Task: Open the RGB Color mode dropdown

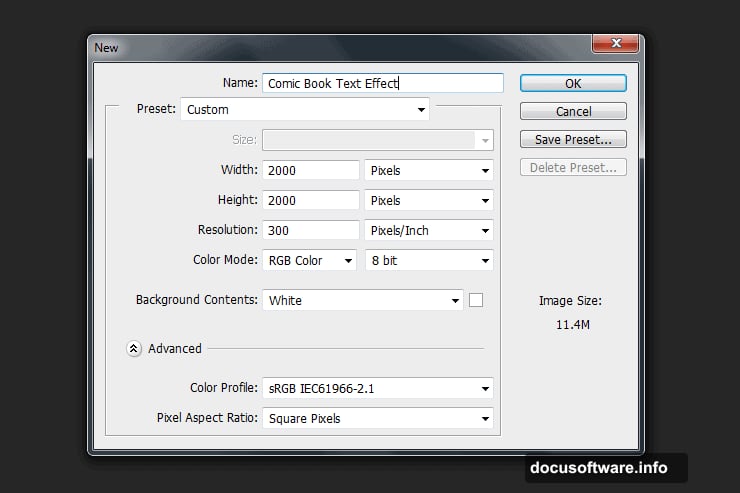Action: (x=309, y=261)
